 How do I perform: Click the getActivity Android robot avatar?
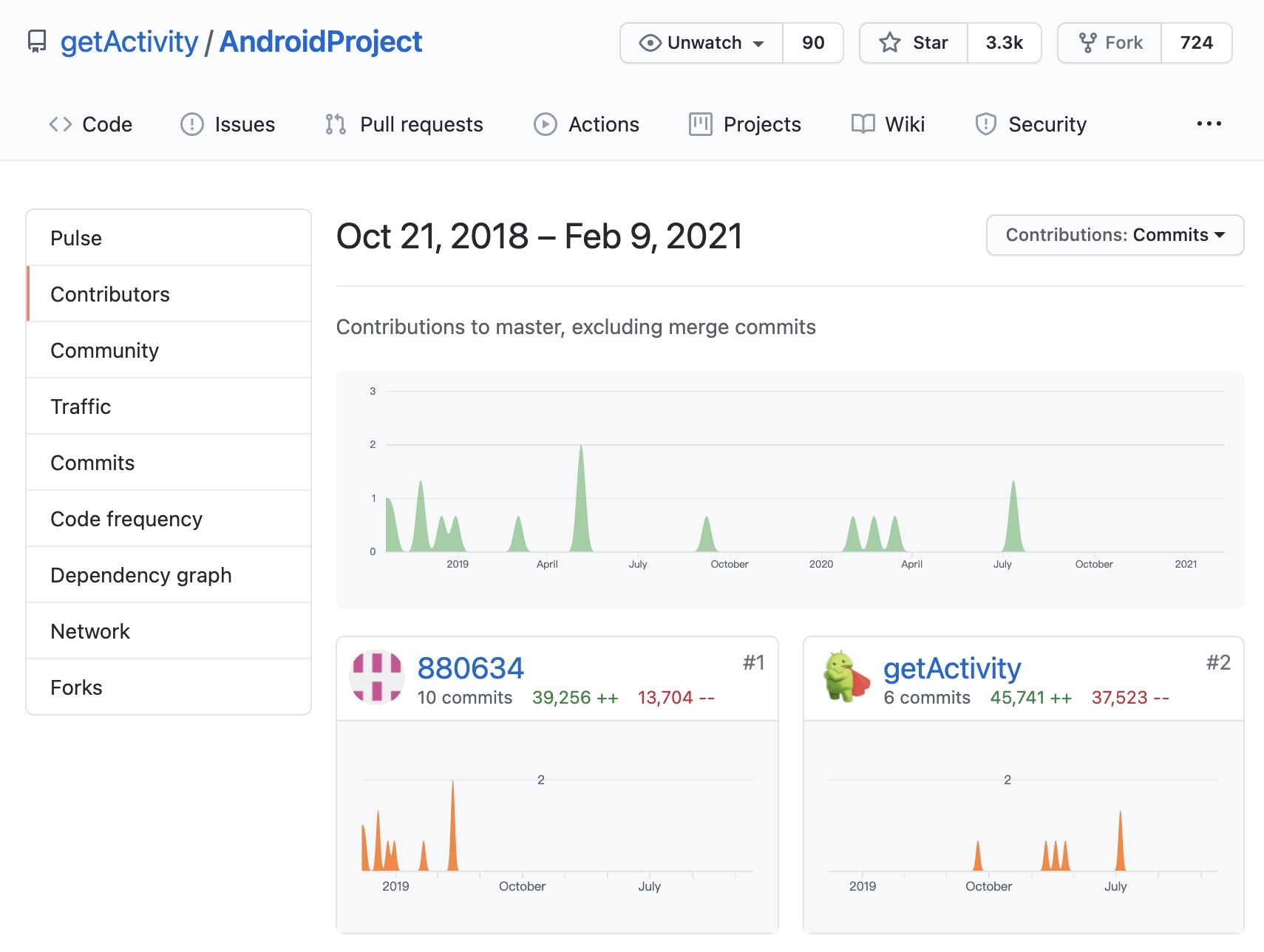point(846,676)
